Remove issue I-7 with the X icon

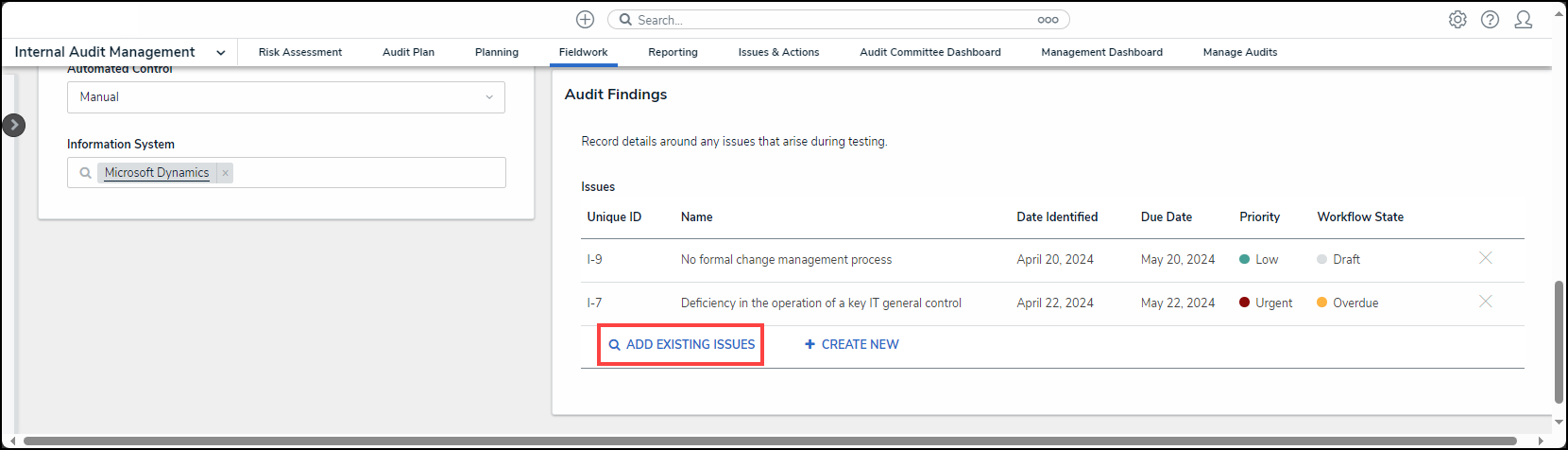coord(1485,302)
